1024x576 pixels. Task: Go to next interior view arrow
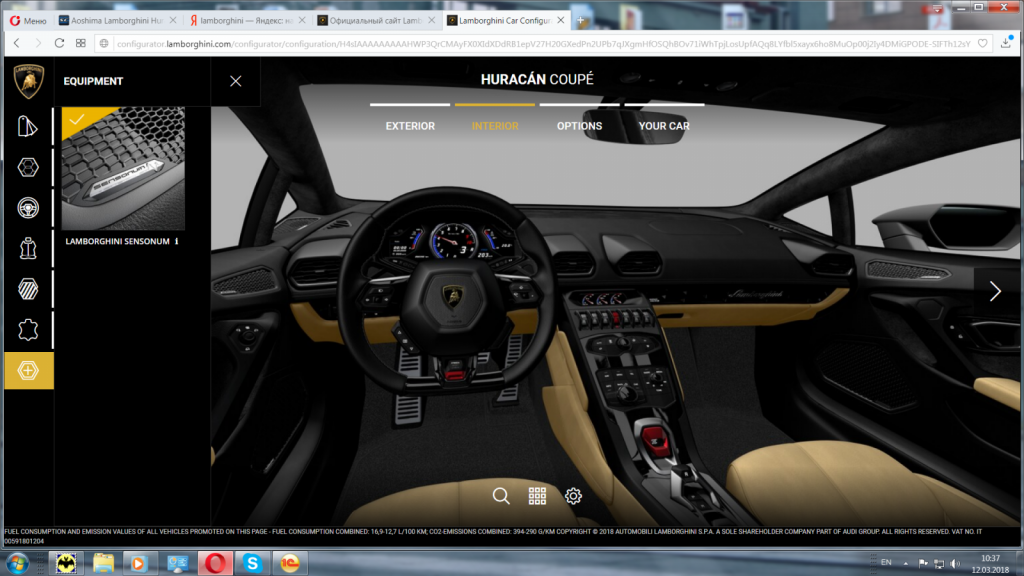995,291
